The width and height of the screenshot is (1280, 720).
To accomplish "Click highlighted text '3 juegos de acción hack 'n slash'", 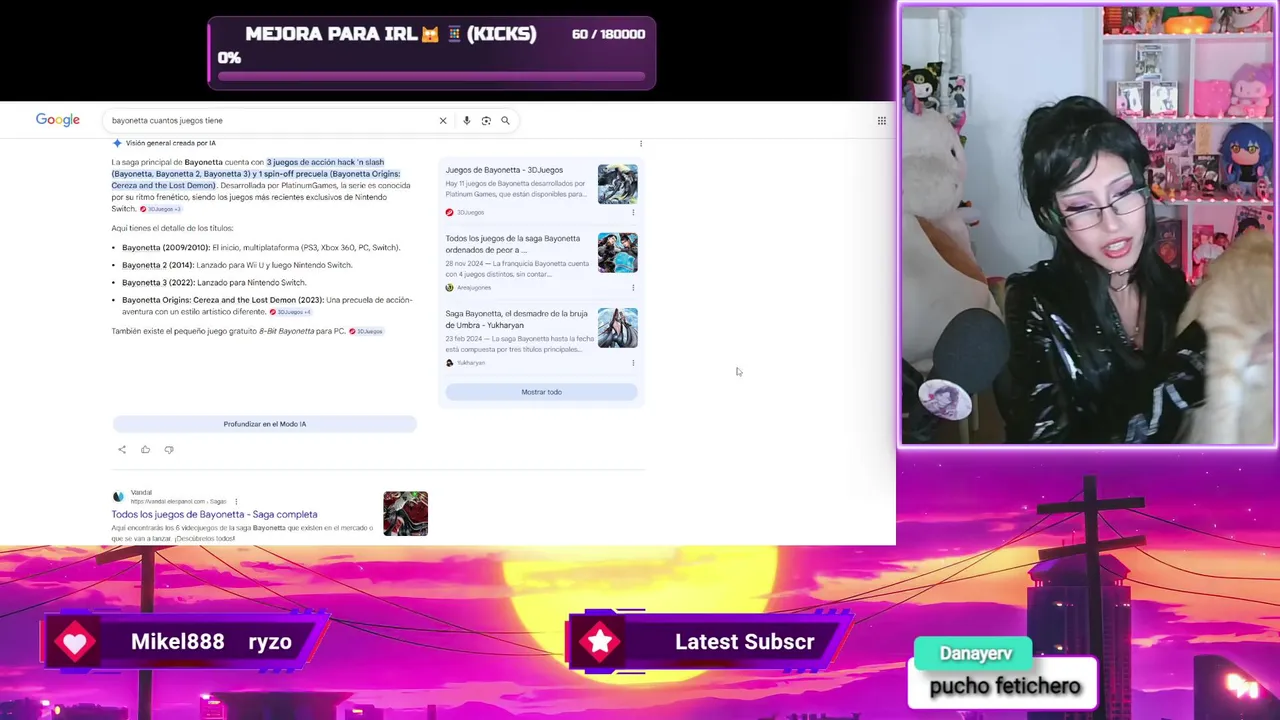I will coord(325,162).
